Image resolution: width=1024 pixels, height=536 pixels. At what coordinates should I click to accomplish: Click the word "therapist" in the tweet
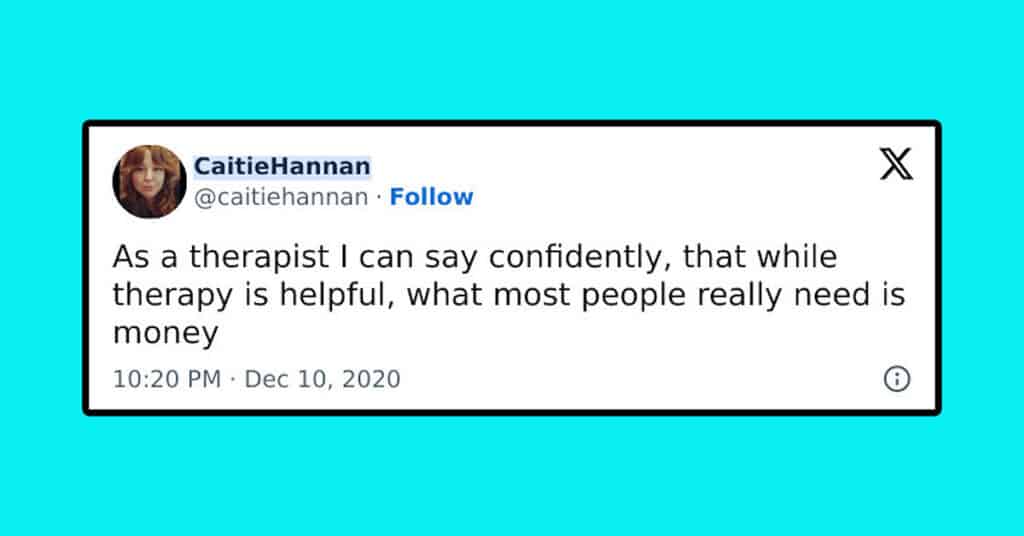tap(259, 257)
